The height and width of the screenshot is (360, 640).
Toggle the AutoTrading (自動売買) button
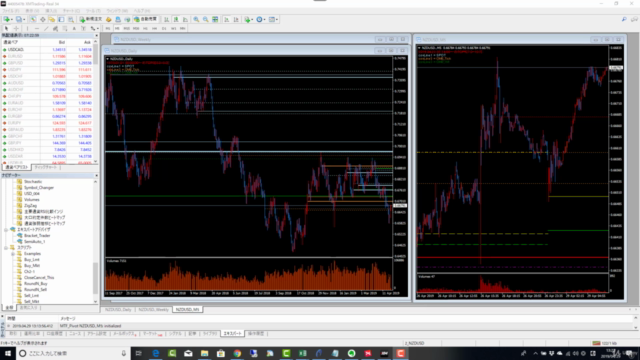tap(146, 19)
